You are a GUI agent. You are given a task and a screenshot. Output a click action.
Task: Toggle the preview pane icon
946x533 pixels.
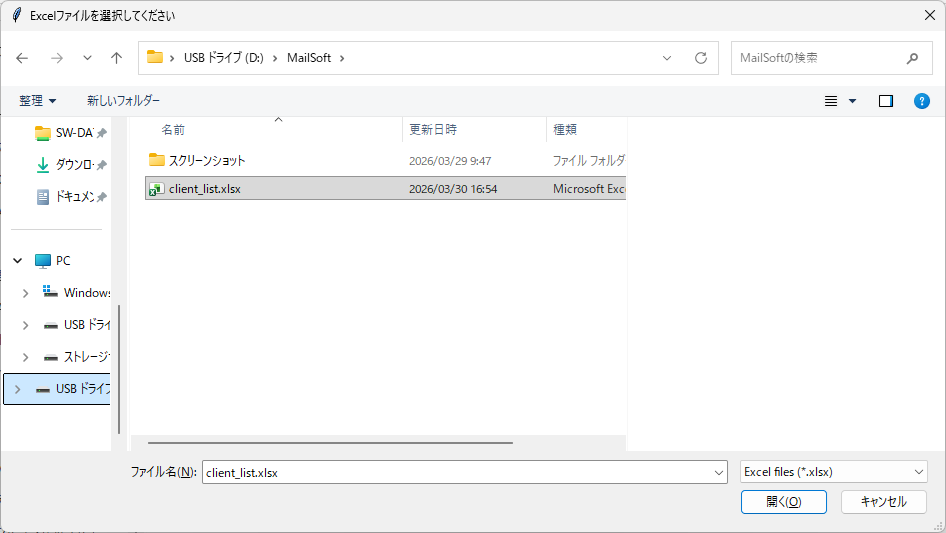click(885, 101)
